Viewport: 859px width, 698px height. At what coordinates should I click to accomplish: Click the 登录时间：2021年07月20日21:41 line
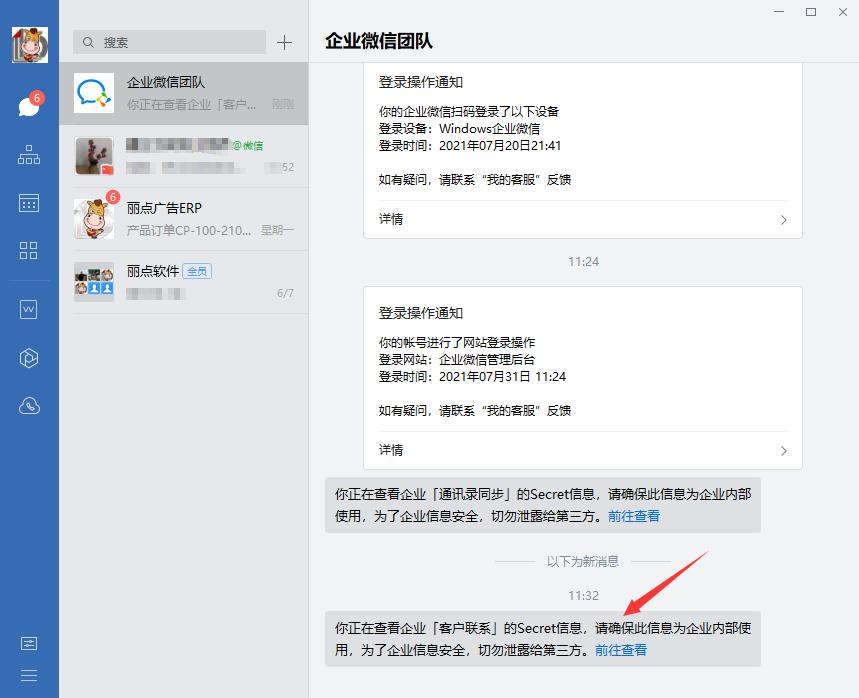pos(470,146)
